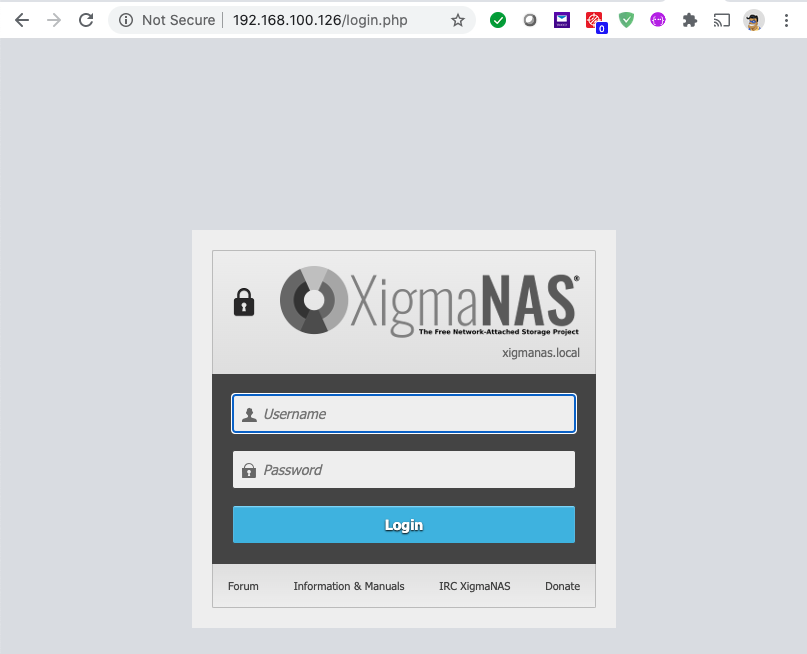Focus the Password input field
Screen dimensions: 807x654
pyautogui.click(x=404, y=469)
